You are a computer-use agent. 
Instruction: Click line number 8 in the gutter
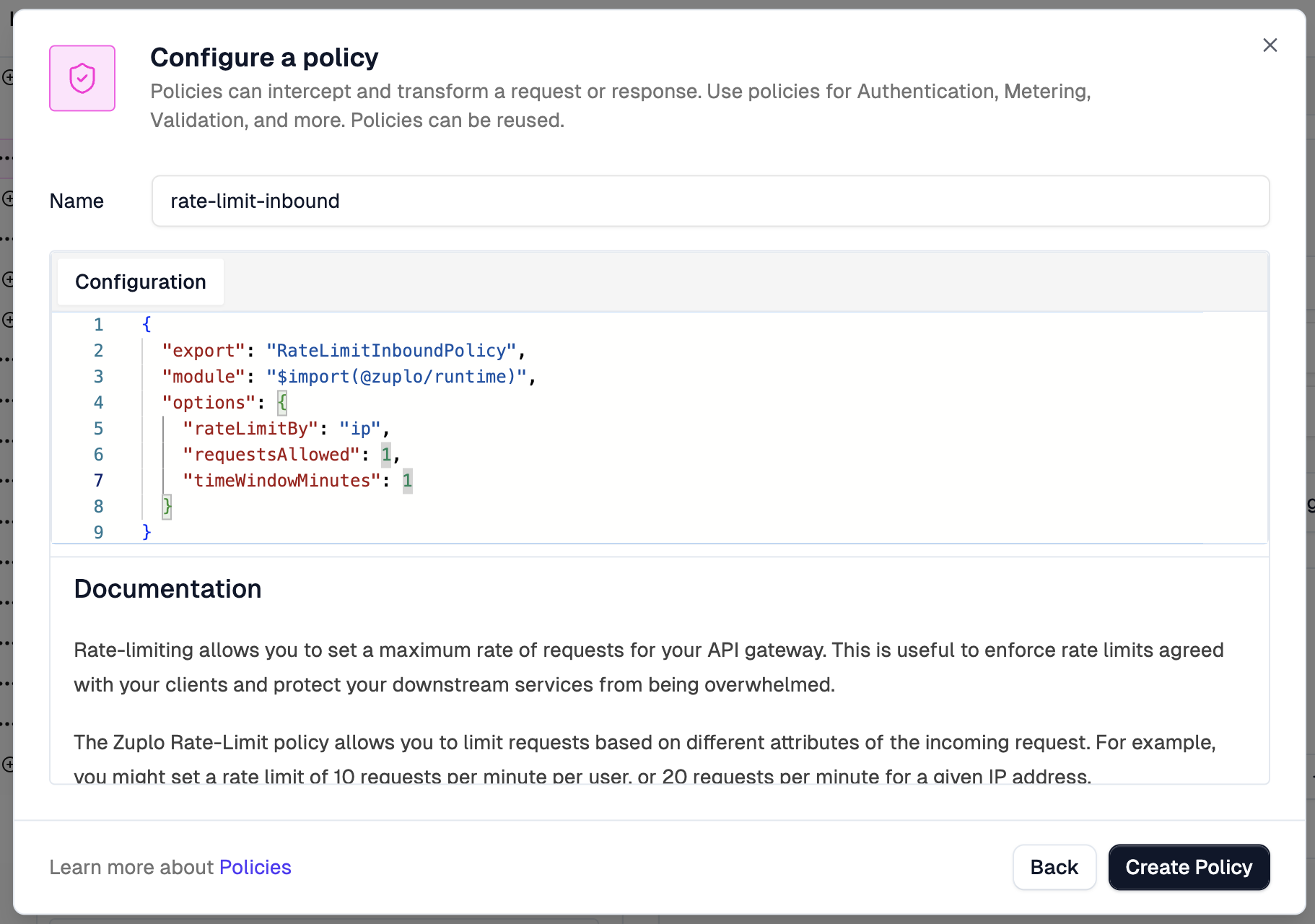[x=98, y=507]
